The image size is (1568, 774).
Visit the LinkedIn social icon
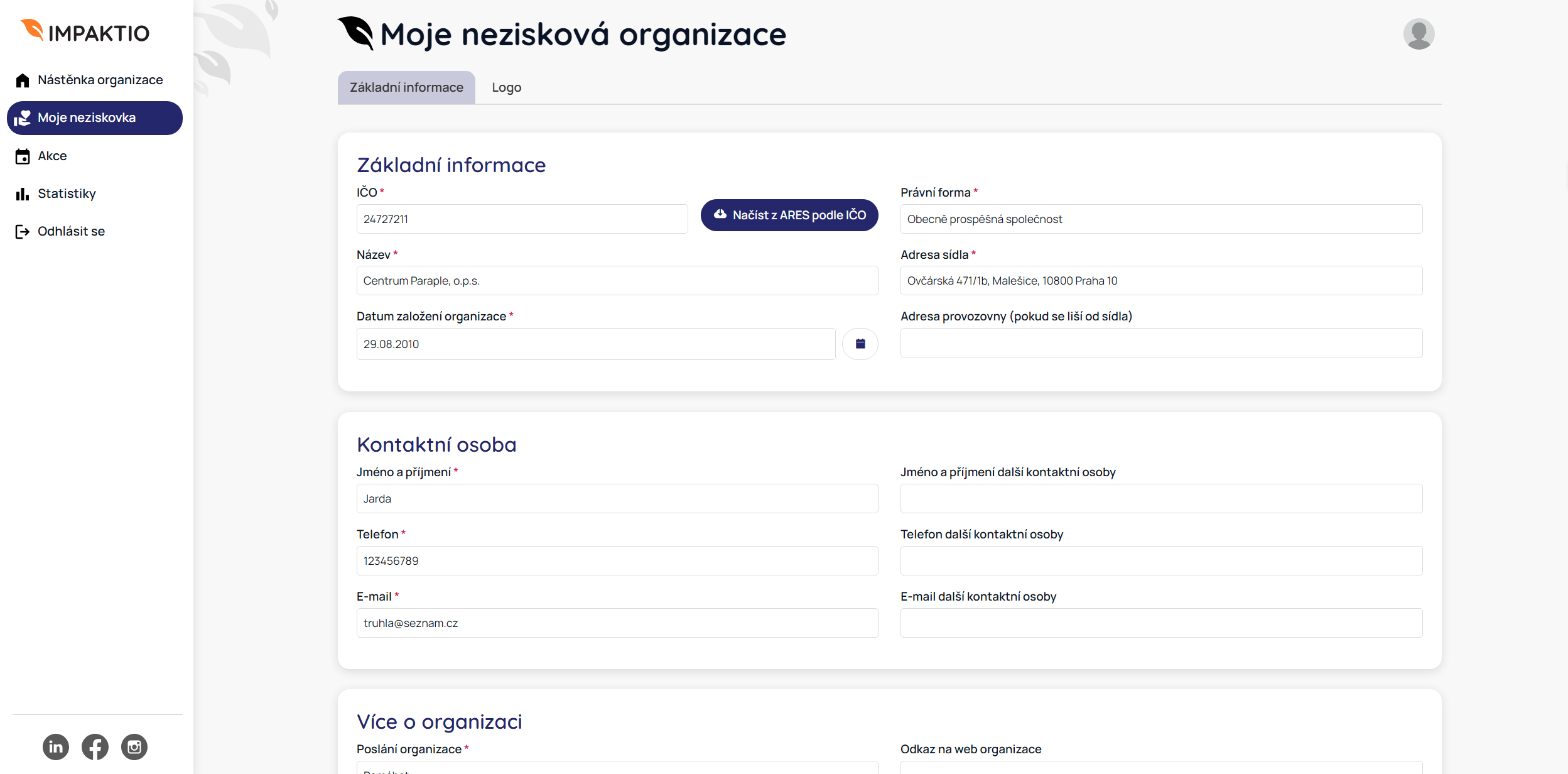point(56,747)
